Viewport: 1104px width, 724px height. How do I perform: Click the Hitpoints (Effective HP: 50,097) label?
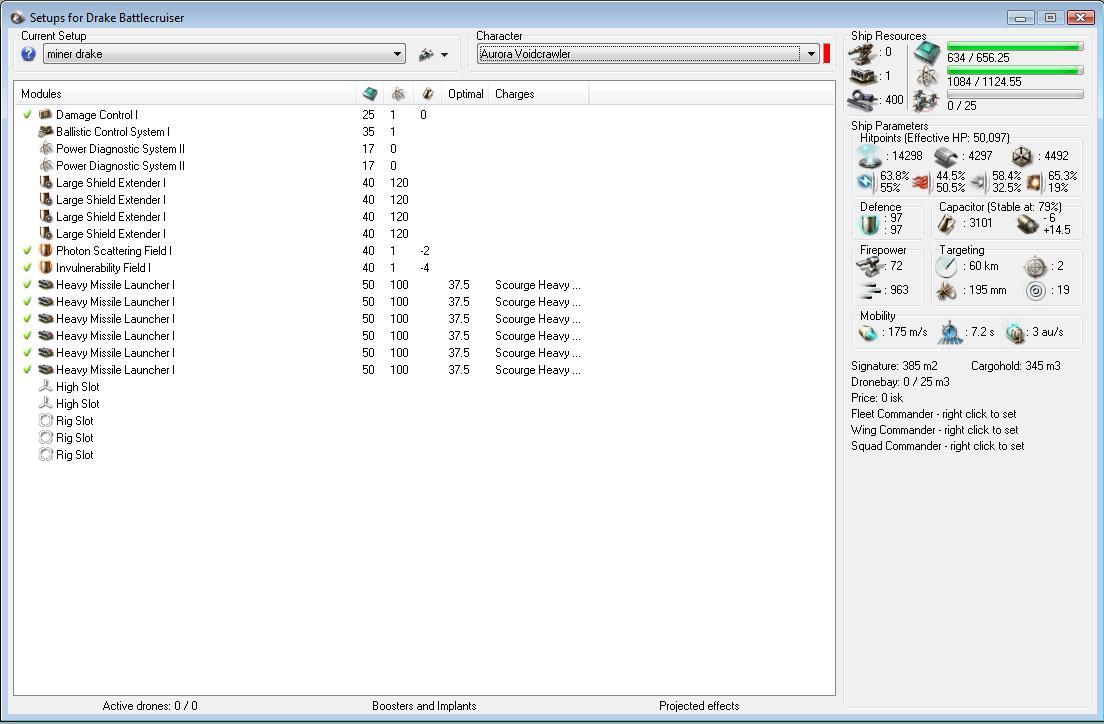click(934, 138)
